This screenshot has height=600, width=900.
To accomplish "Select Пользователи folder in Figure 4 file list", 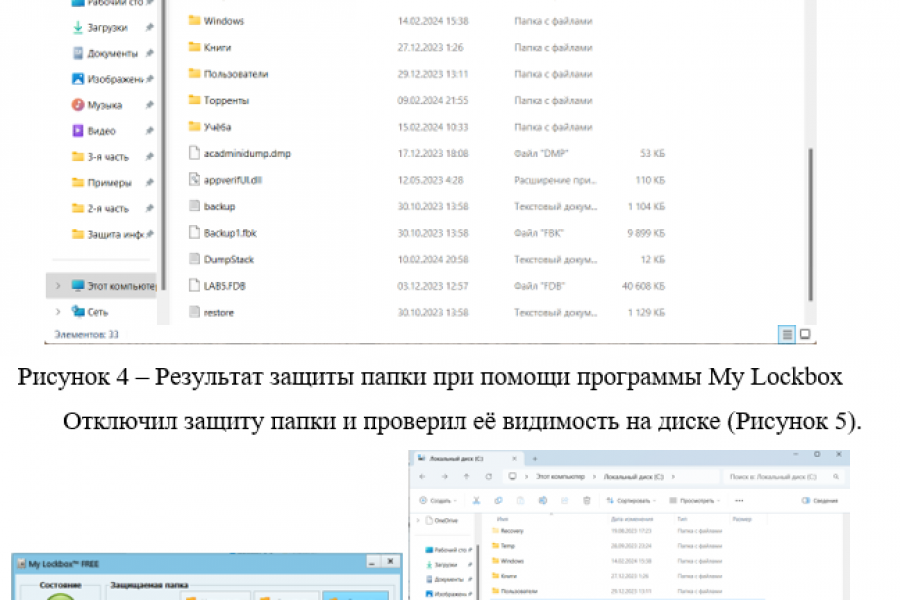I will click(x=228, y=73).
